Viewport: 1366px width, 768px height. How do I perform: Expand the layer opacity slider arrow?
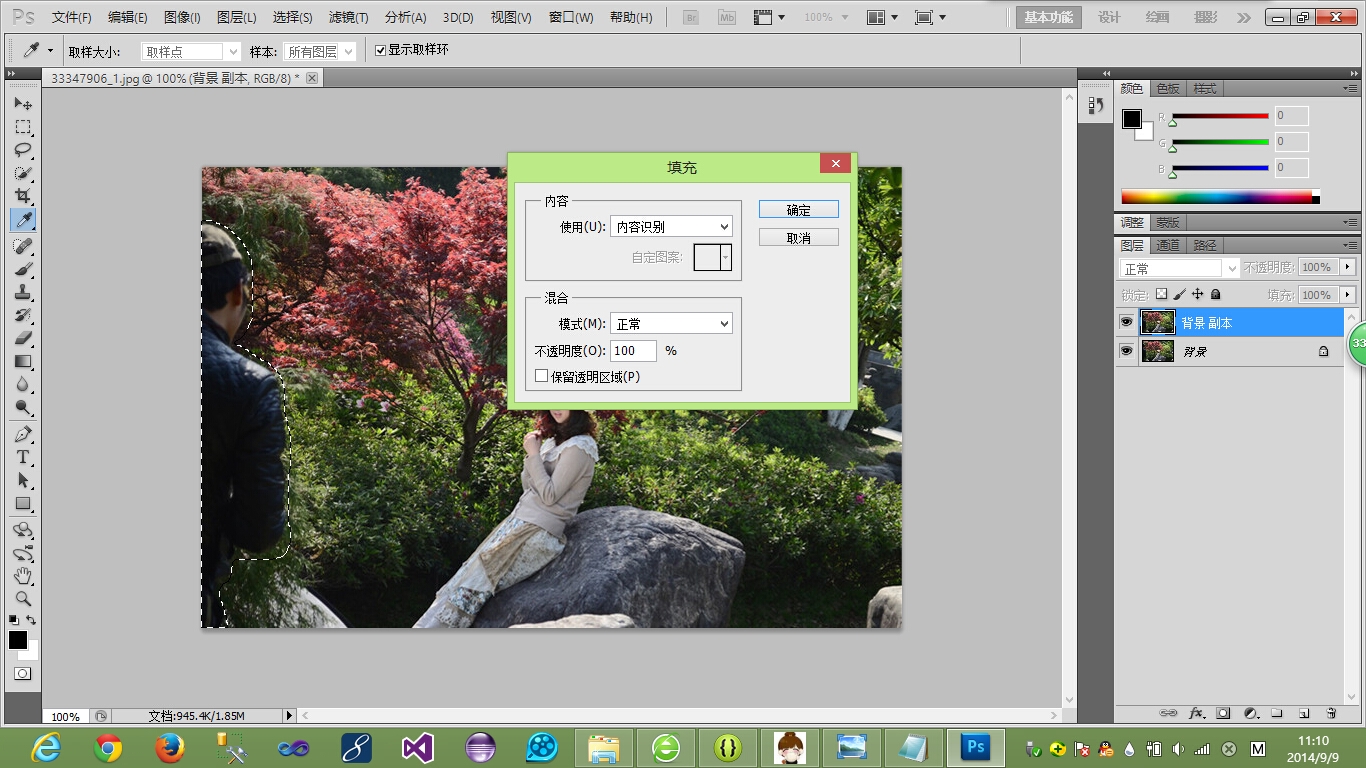pos(1348,267)
